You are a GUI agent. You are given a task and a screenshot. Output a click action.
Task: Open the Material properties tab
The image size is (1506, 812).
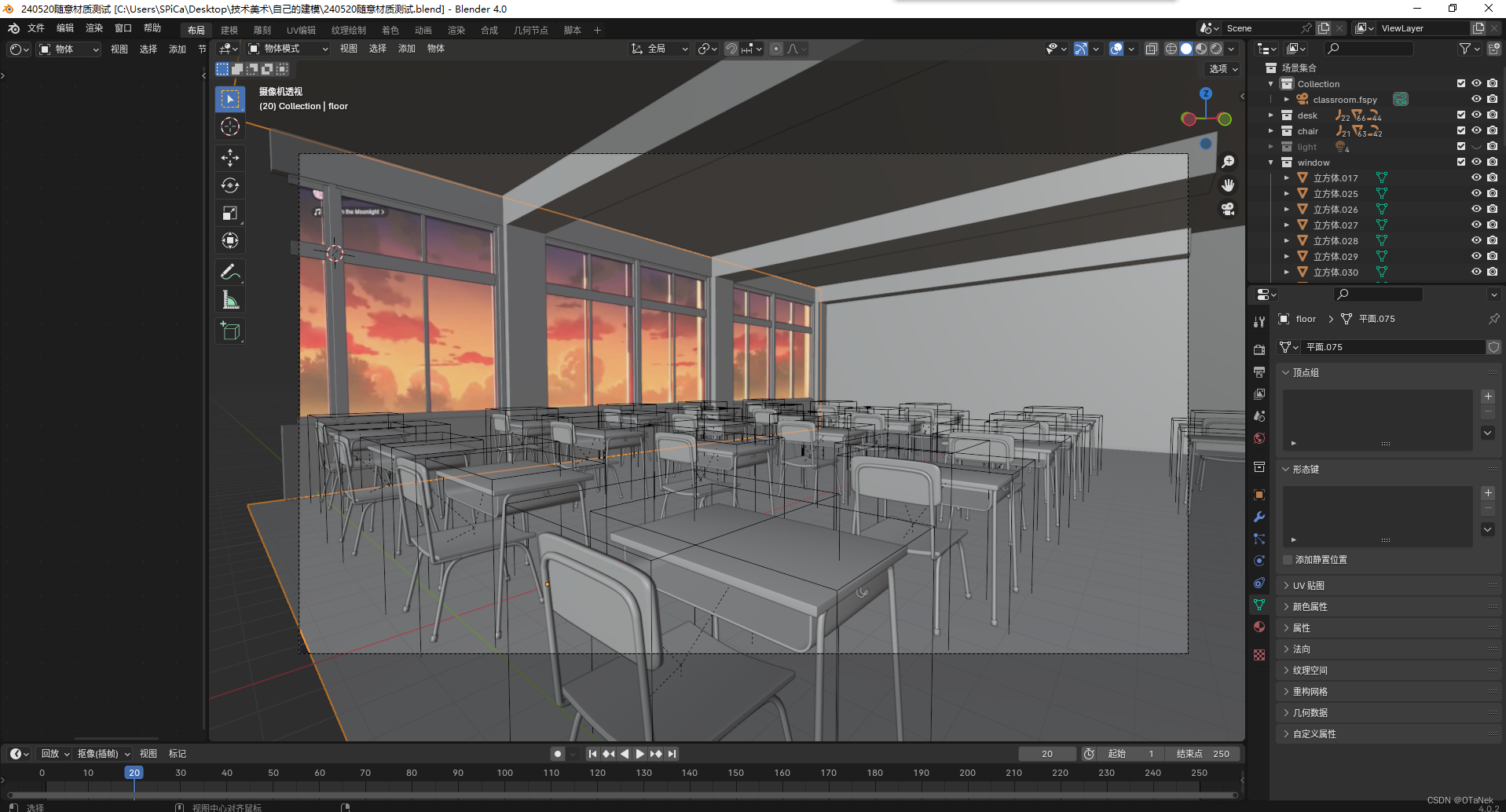point(1259,627)
